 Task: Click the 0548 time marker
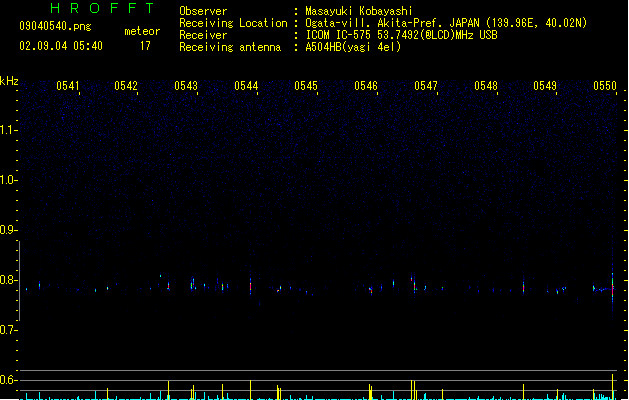[486, 85]
